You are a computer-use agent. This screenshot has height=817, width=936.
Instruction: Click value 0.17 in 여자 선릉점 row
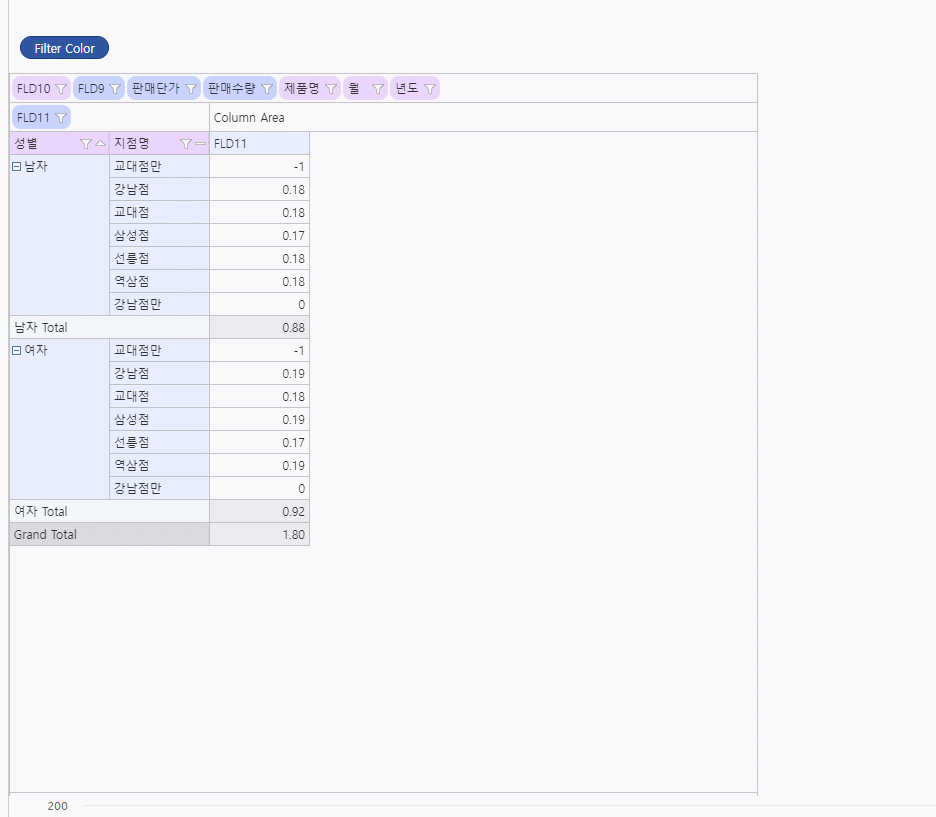(x=260, y=443)
